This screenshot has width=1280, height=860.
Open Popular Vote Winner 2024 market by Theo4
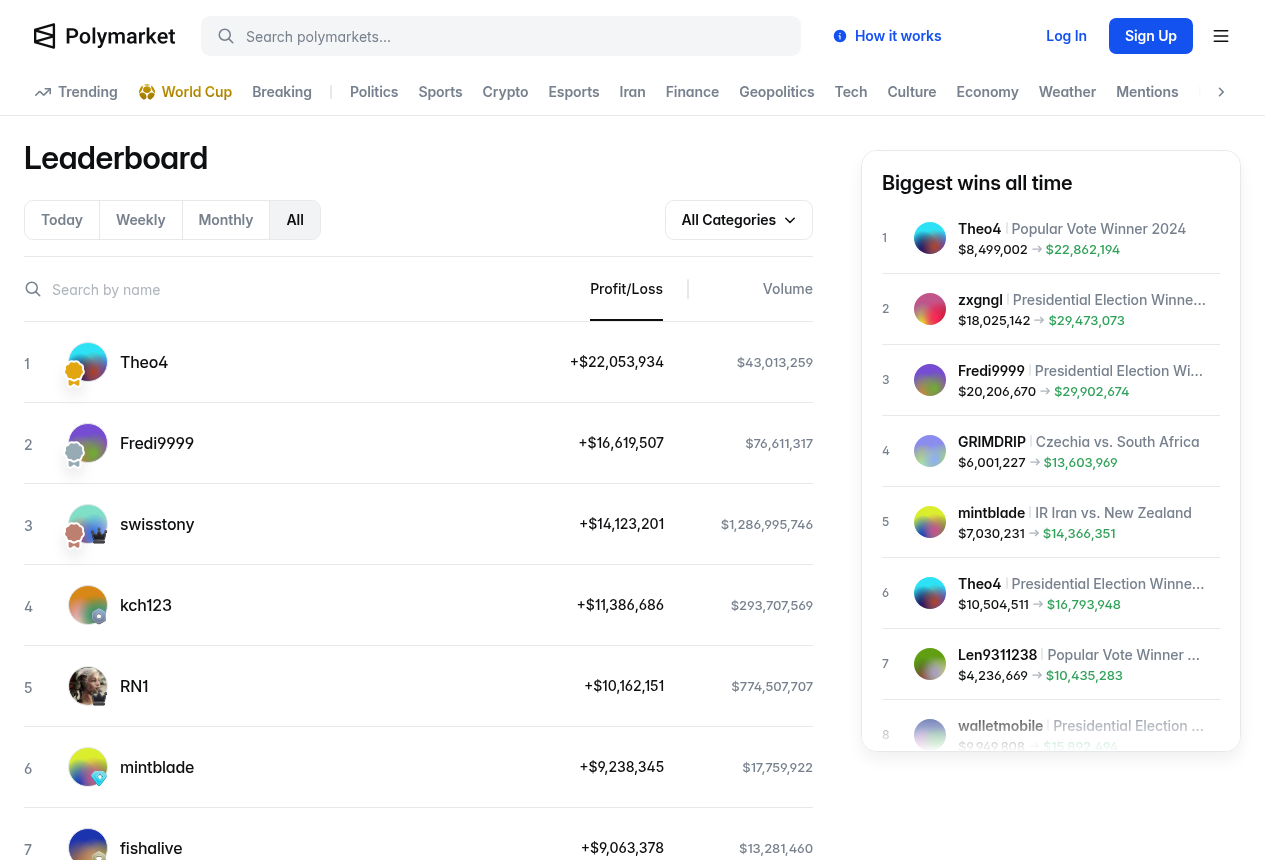[x=1099, y=229]
